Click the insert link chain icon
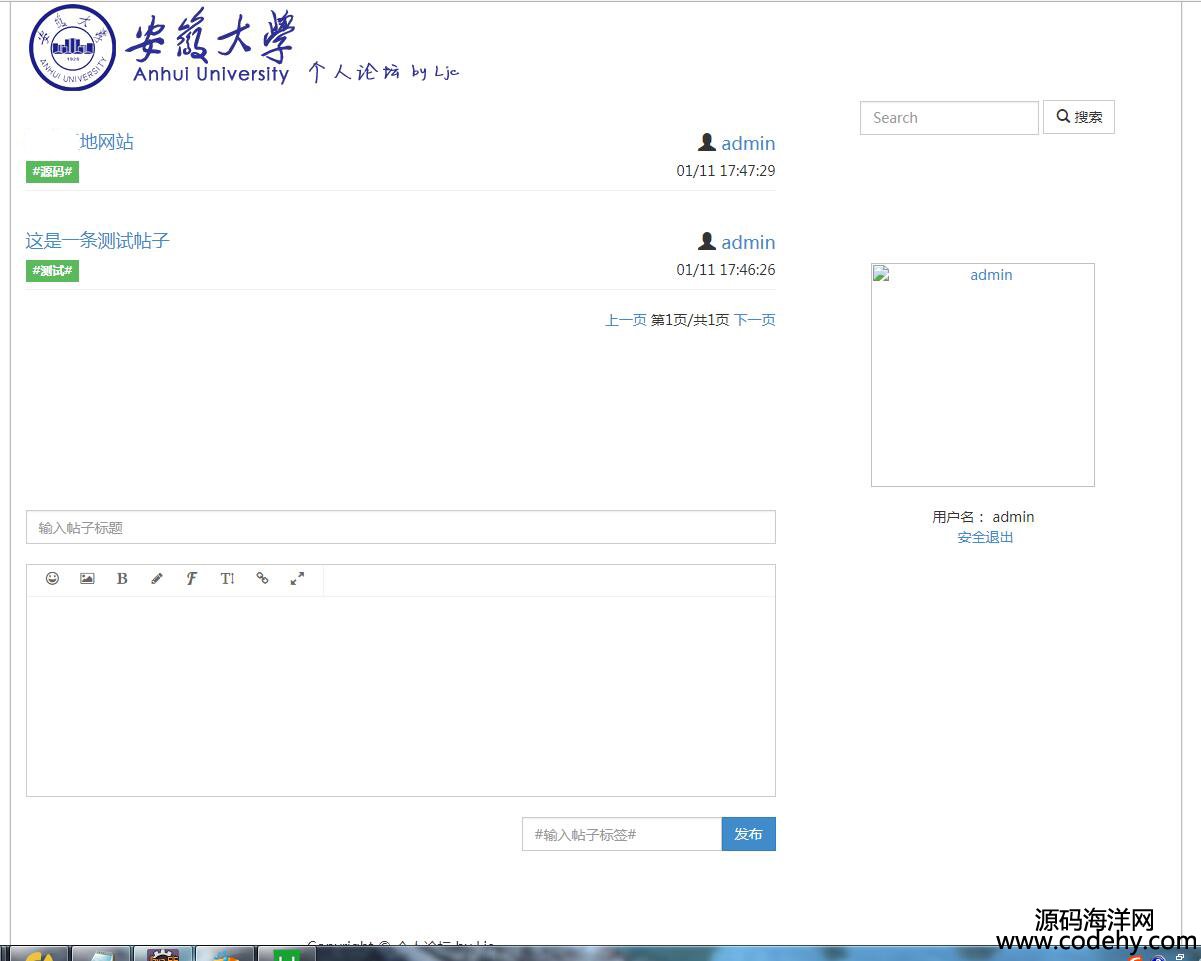Screen dimensions: 1201x961 tap(262, 579)
